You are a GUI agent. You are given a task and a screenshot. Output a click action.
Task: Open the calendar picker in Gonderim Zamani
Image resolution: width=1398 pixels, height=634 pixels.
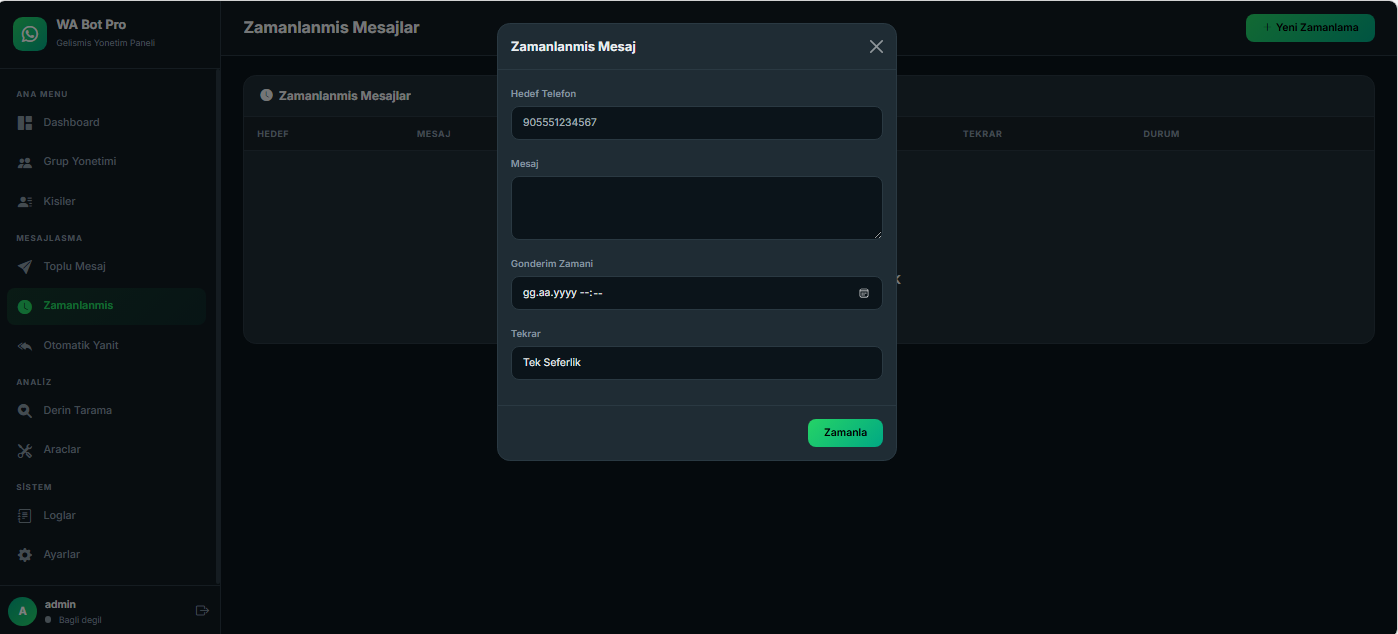864,293
